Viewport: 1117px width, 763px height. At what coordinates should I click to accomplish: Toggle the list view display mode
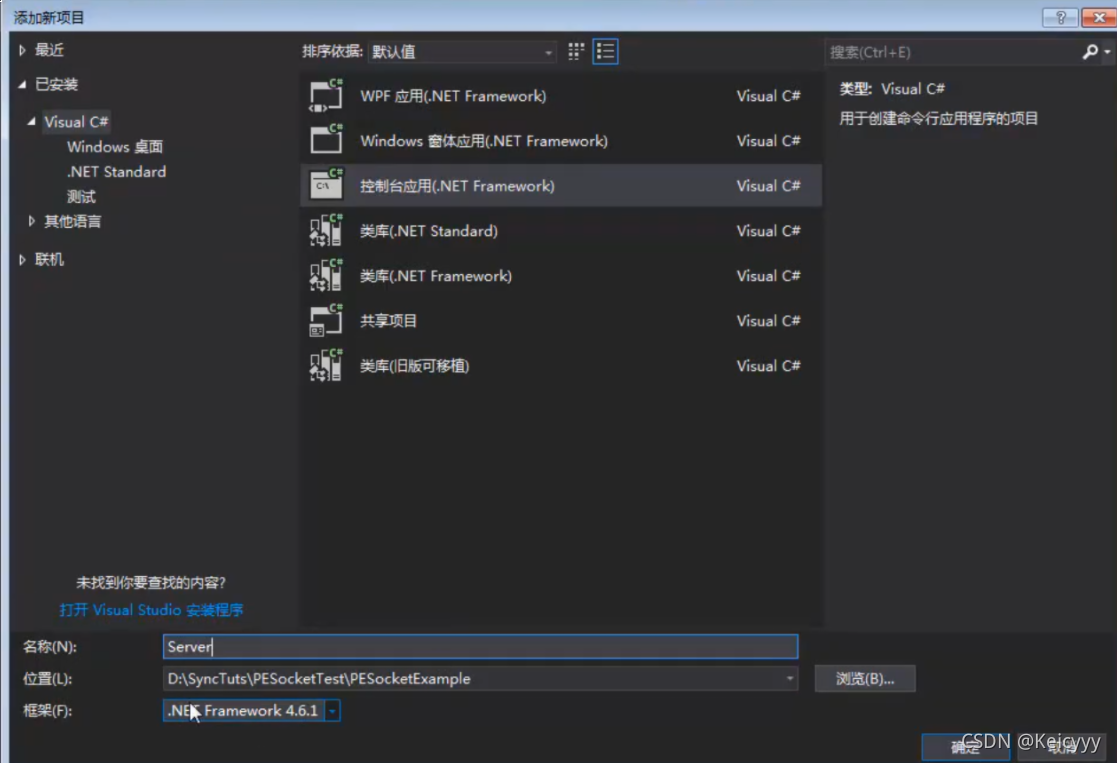(x=605, y=51)
